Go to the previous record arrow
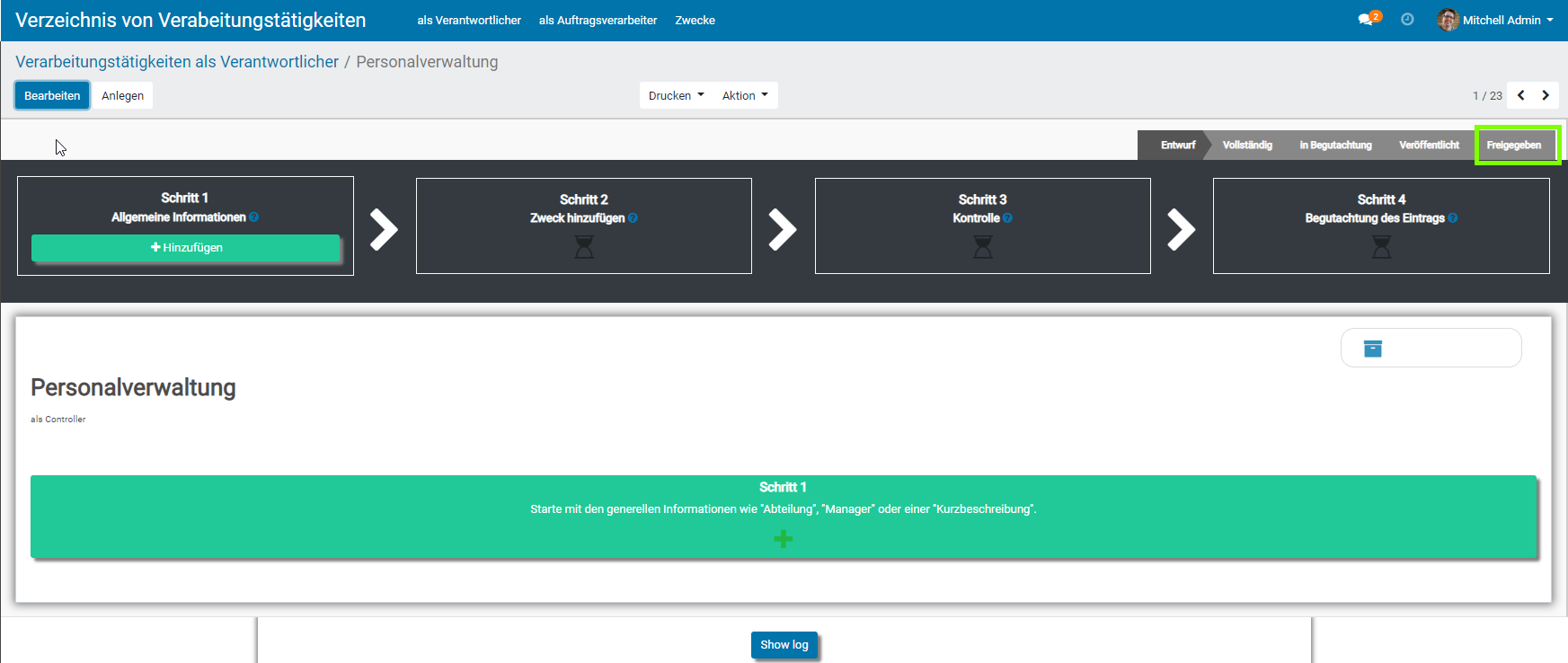 point(1521,95)
